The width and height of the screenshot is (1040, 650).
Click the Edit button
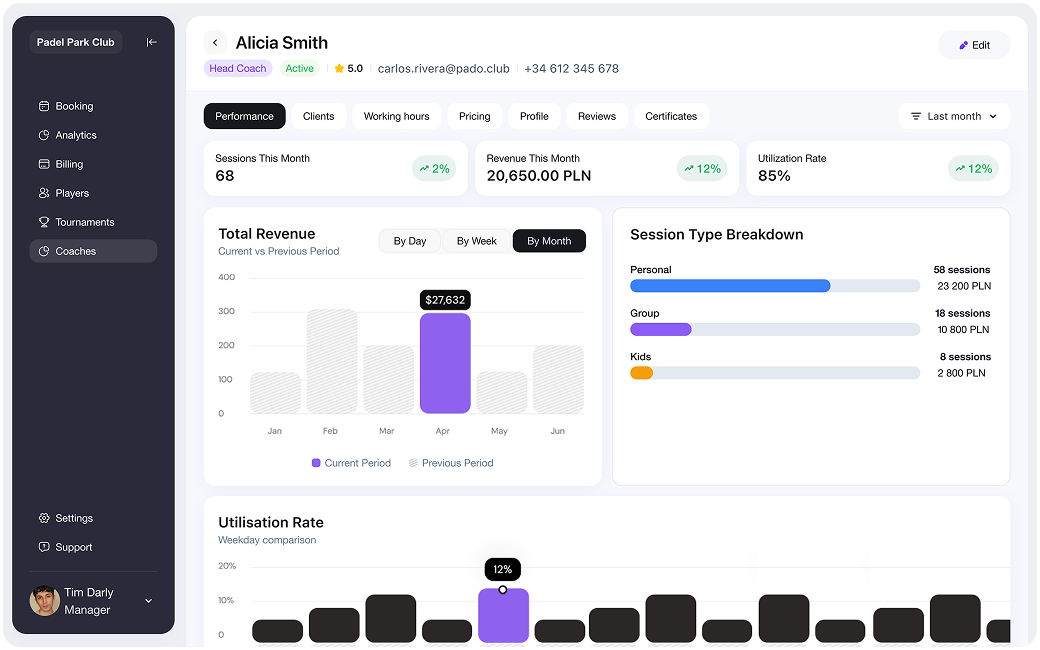click(974, 45)
